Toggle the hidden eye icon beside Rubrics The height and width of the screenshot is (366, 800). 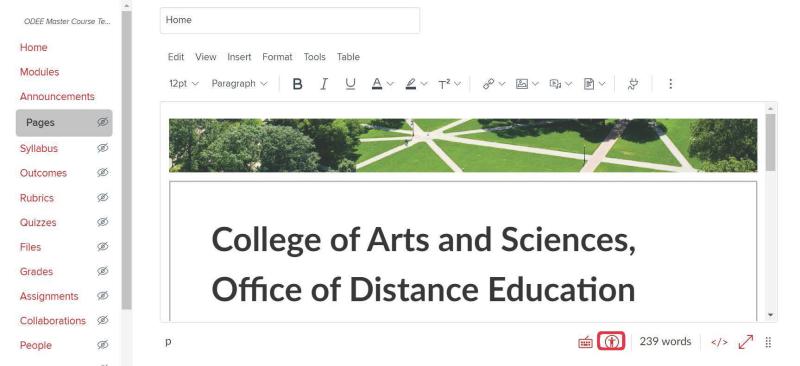click(x=103, y=198)
